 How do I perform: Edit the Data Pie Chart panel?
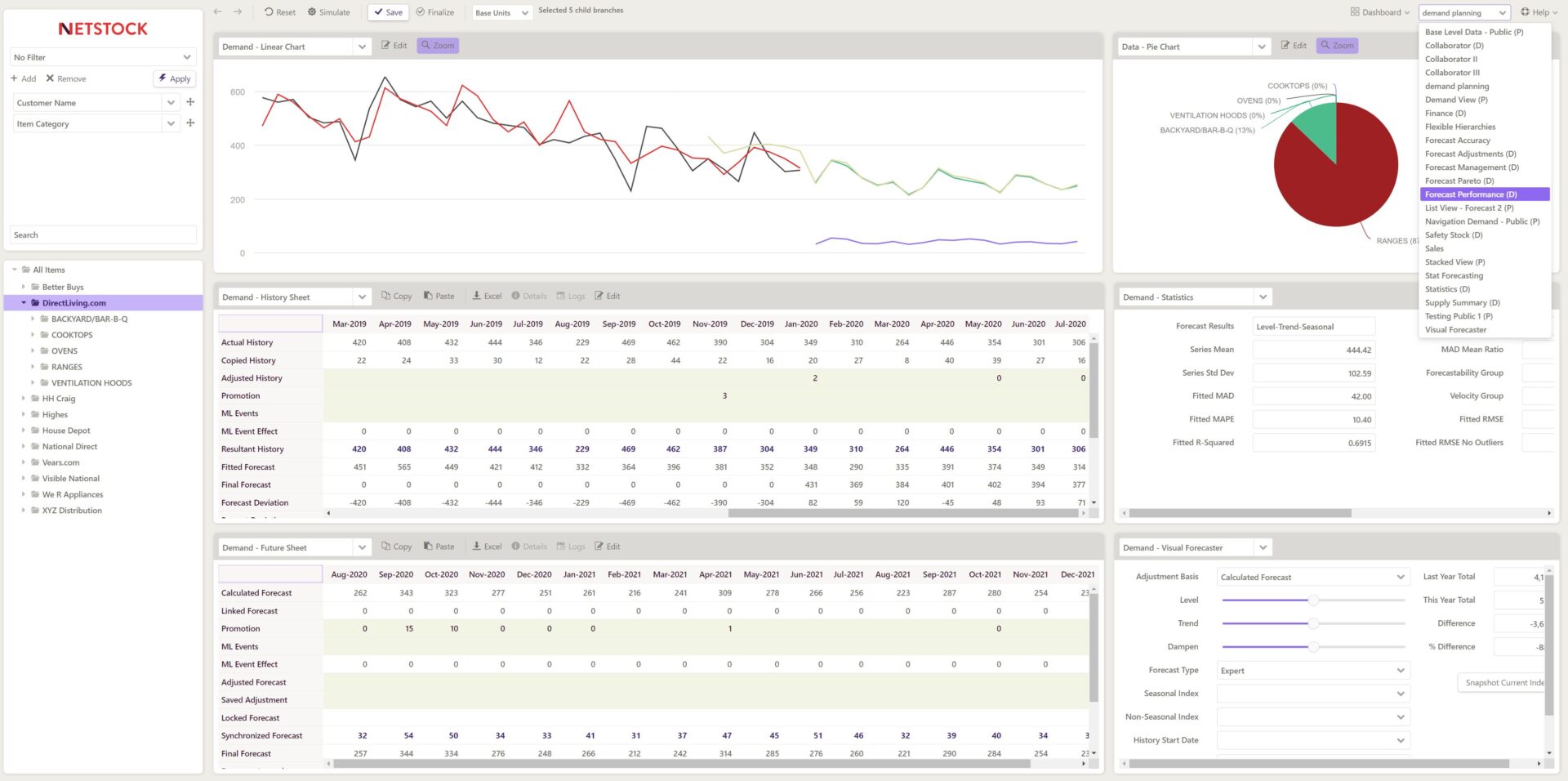click(x=1294, y=46)
